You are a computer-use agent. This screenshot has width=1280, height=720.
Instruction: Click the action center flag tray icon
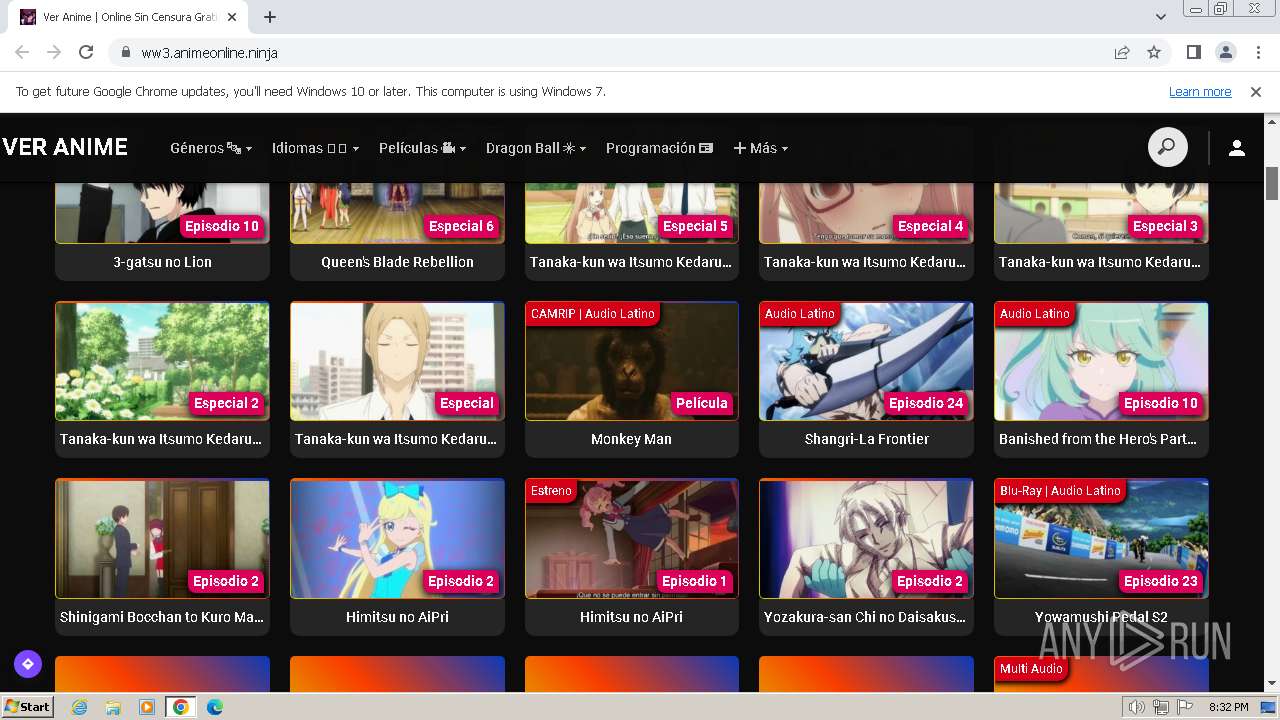(1185, 707)
